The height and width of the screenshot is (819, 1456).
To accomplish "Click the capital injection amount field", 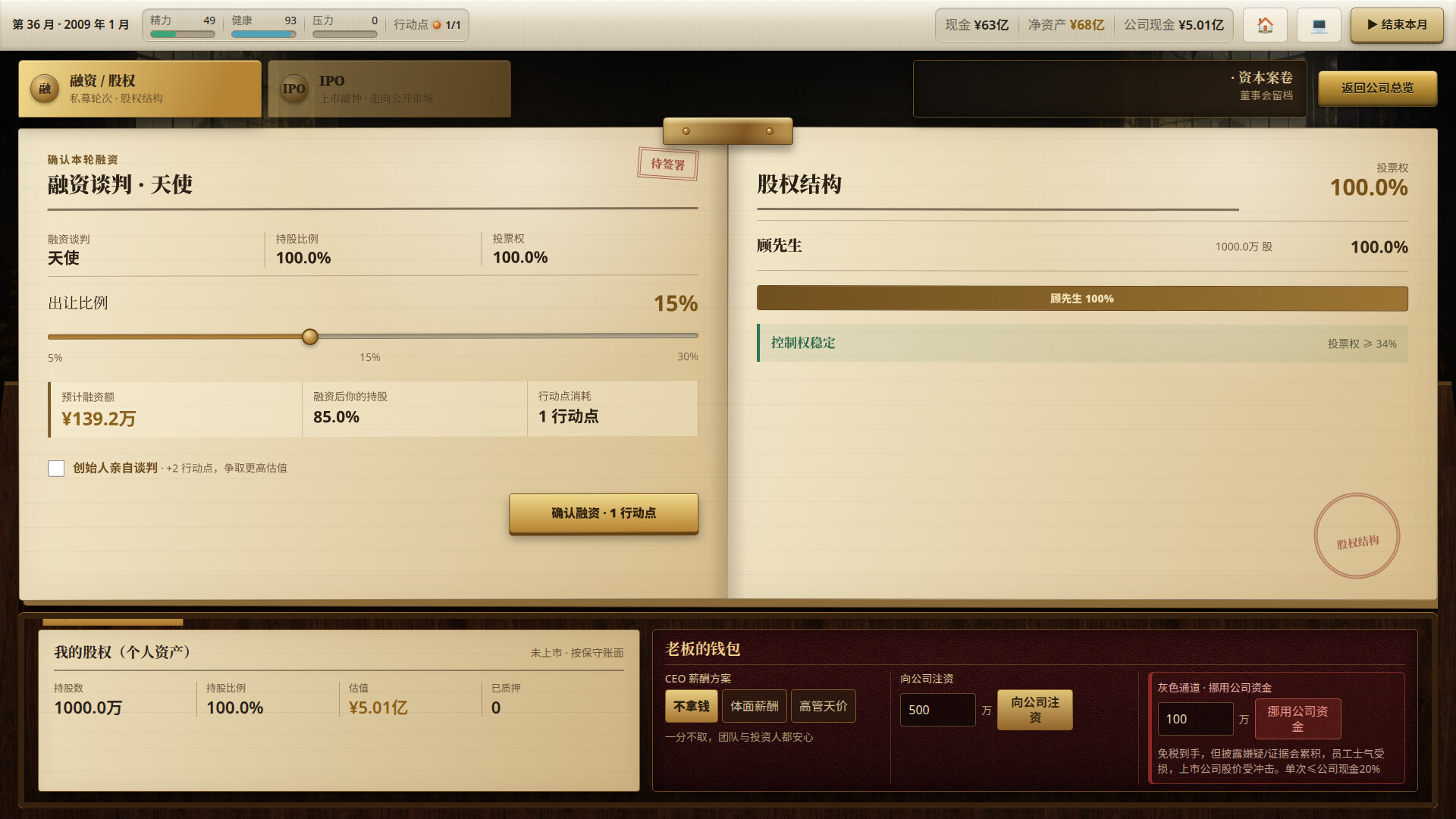I will click(937, 710).
